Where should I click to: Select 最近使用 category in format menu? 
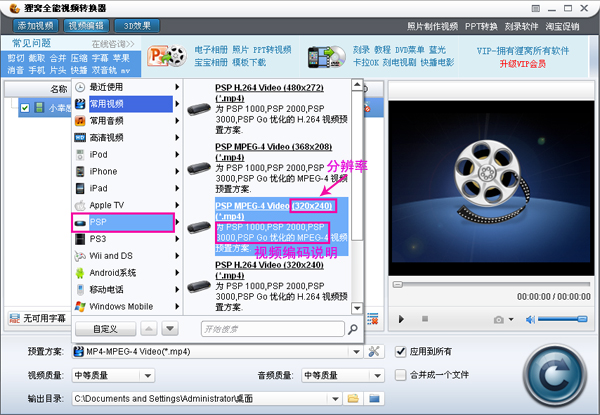point(127,87)
